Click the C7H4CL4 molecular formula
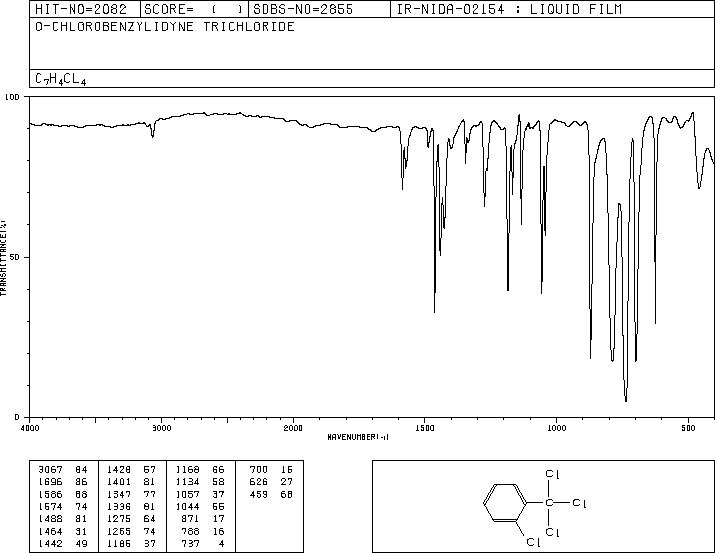715x553 pixels. click(x=61, y=79)
